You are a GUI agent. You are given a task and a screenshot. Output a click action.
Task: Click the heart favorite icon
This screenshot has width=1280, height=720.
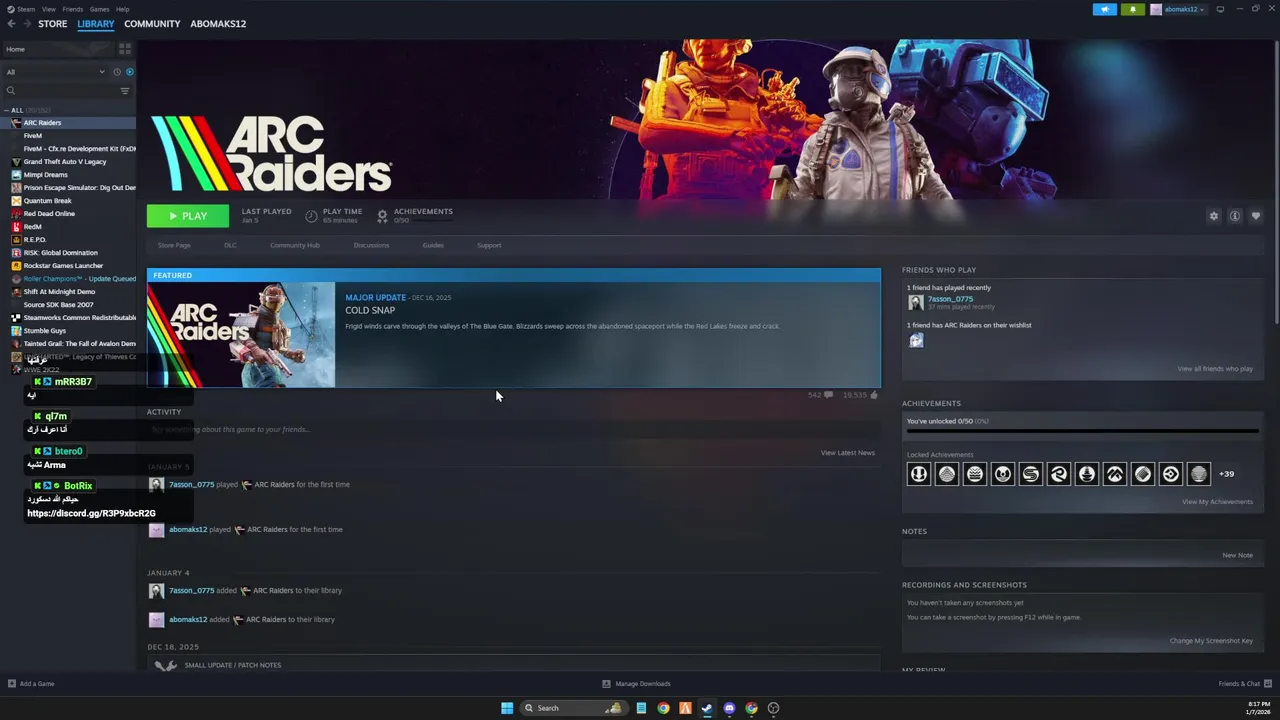1256,216
